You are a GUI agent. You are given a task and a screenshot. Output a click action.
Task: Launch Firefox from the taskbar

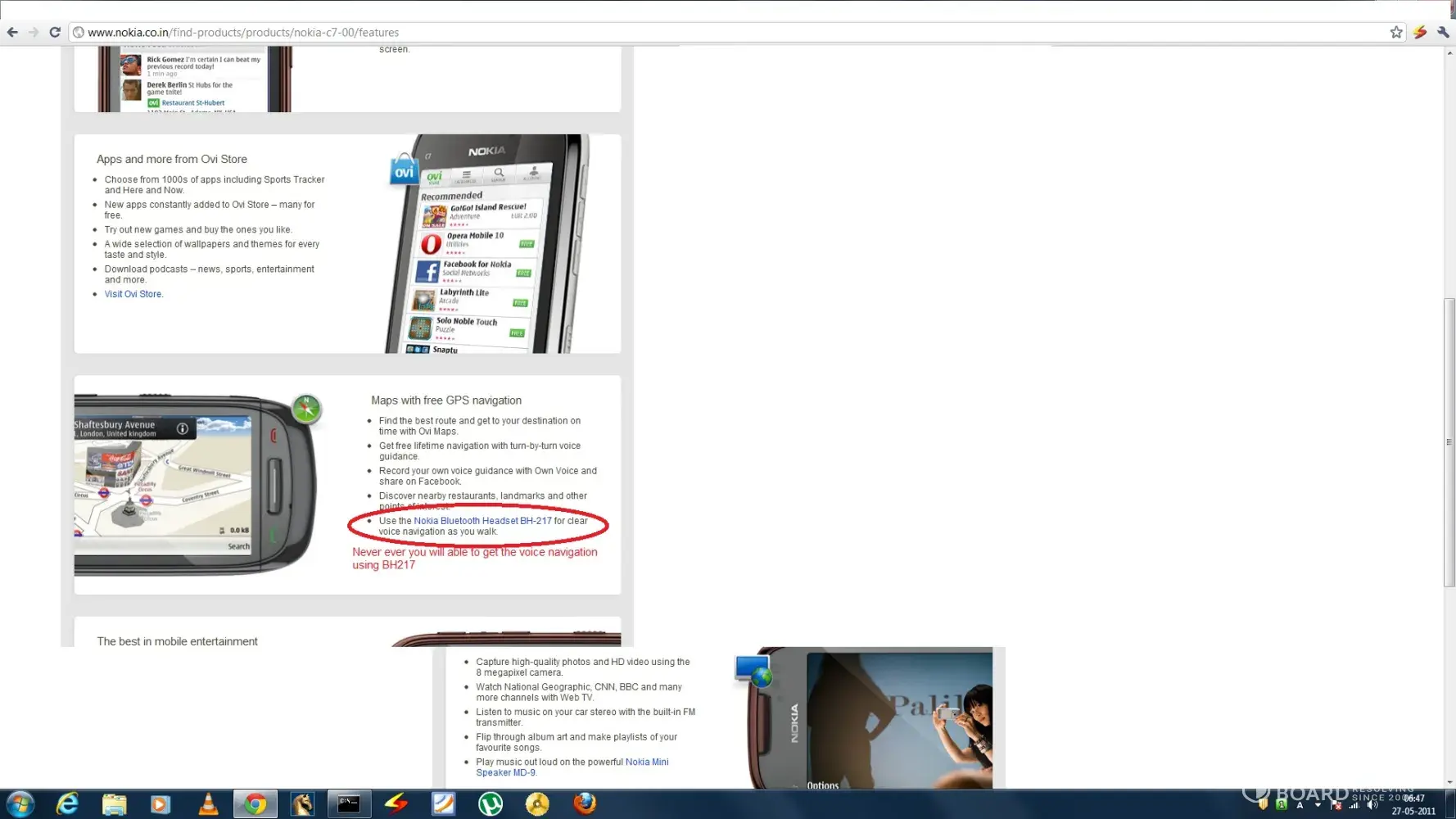tap(585, 804)
